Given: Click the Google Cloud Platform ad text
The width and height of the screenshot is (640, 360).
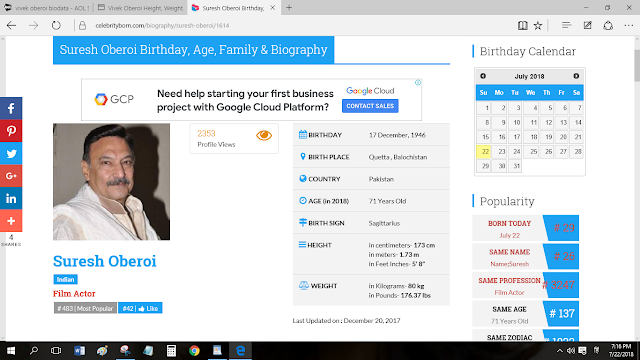Looking at the screenshot, I should [245, 100].
